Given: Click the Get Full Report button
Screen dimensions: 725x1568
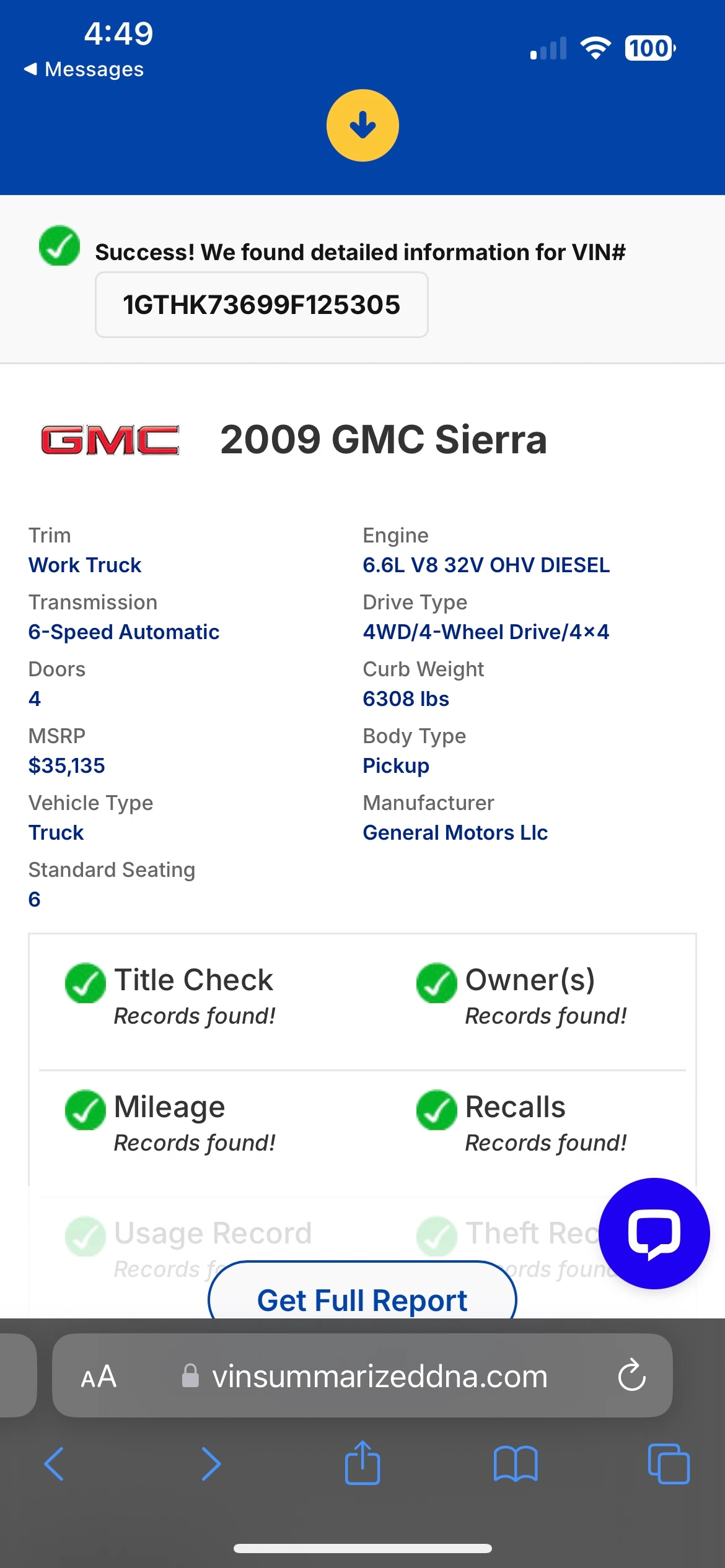Looking at the screenshot, I should tap(362, 1294).
